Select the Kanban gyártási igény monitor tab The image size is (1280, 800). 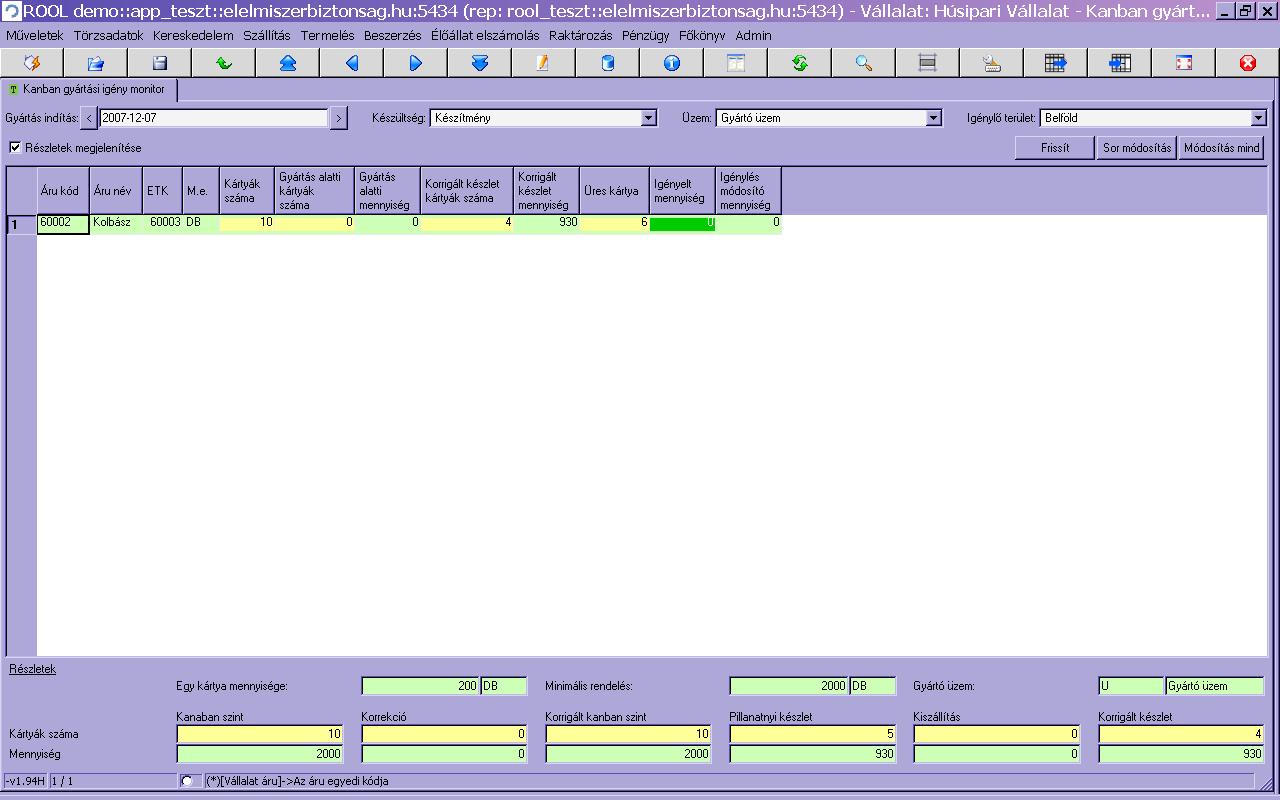(88, 89)
